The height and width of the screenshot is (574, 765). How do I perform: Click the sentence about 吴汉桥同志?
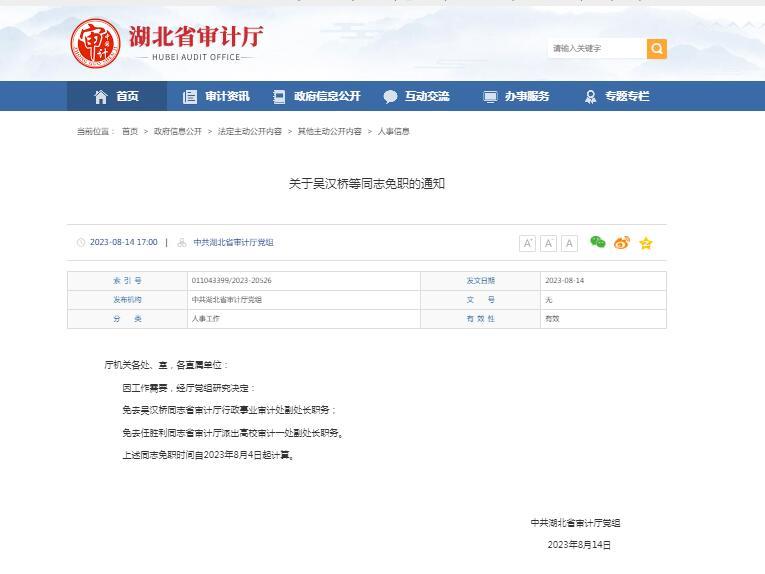pos(229,410)
